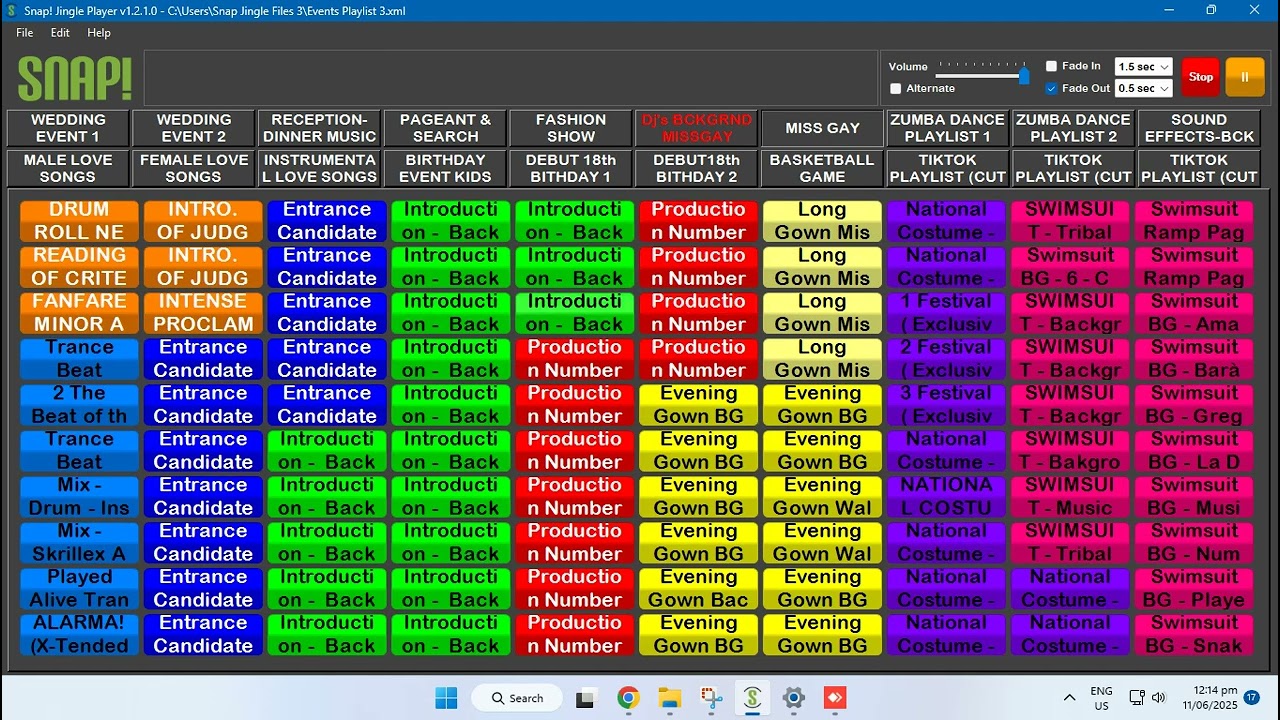This screenshot has width=1280, height=720.
Task: Click the taskbar Search box
Action: tap(517, 698)
